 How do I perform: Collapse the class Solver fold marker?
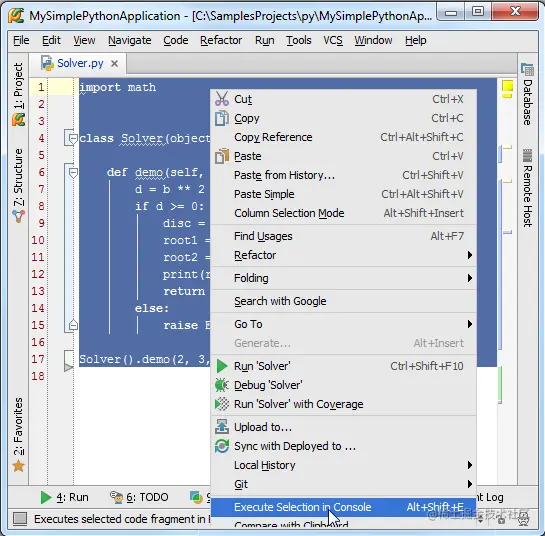click(73, 139)
